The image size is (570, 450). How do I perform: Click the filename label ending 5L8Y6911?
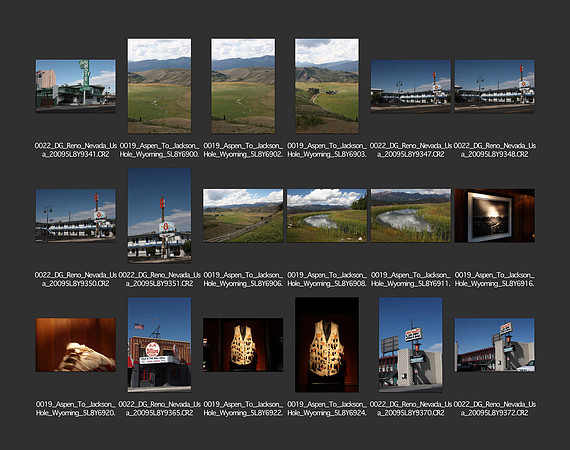[x=410, y=279]
